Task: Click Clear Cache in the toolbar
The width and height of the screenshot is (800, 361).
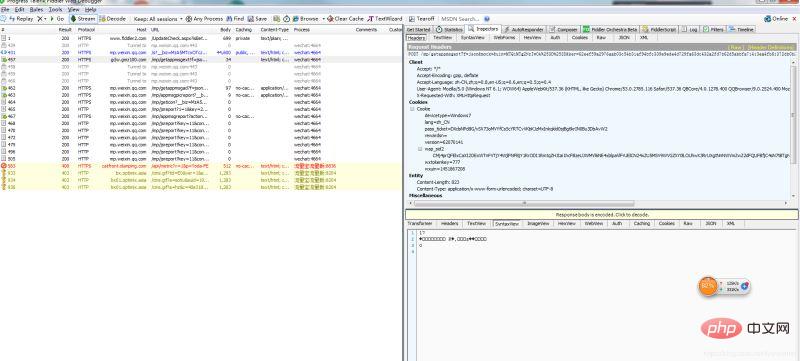Action: pos(345,19)
